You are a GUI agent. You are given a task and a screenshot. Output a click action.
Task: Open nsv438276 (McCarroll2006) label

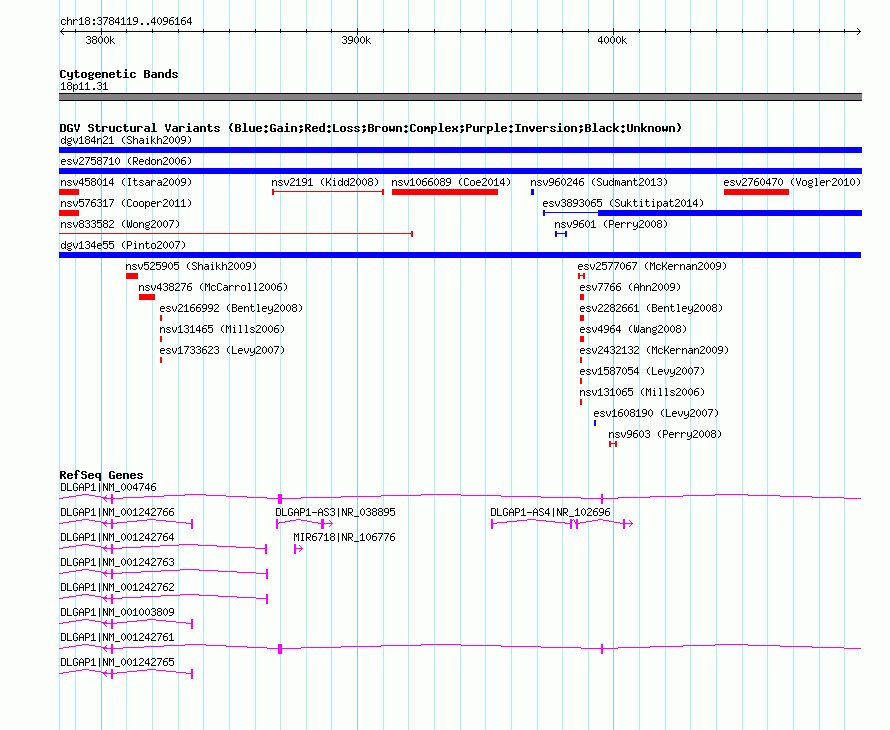[213, 287]
